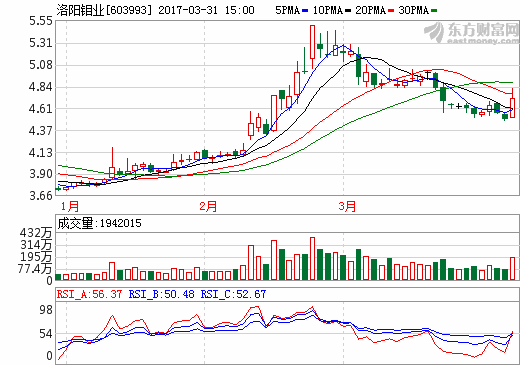This screenshot has width=520, height=365.
Task: Click the green 30PMA color marker
Action: [434, 11]
